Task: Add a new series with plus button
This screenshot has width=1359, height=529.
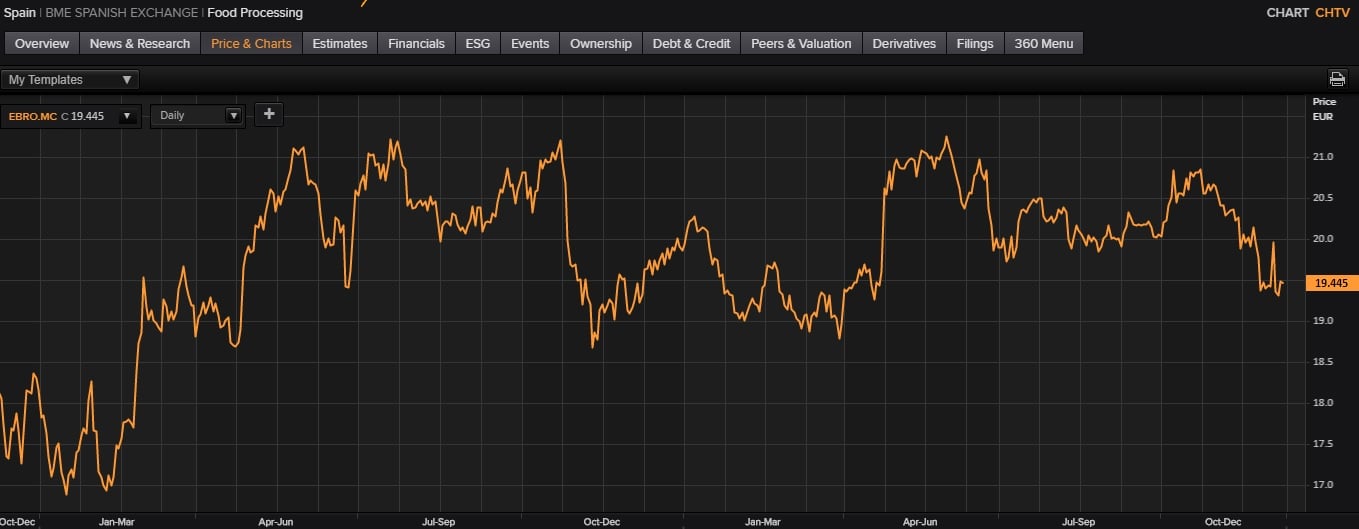Action: 268,114
